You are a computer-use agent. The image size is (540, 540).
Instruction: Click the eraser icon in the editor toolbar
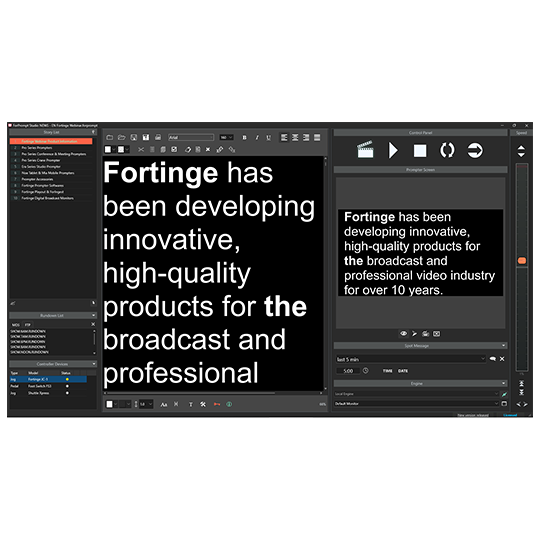pos(188,149)
